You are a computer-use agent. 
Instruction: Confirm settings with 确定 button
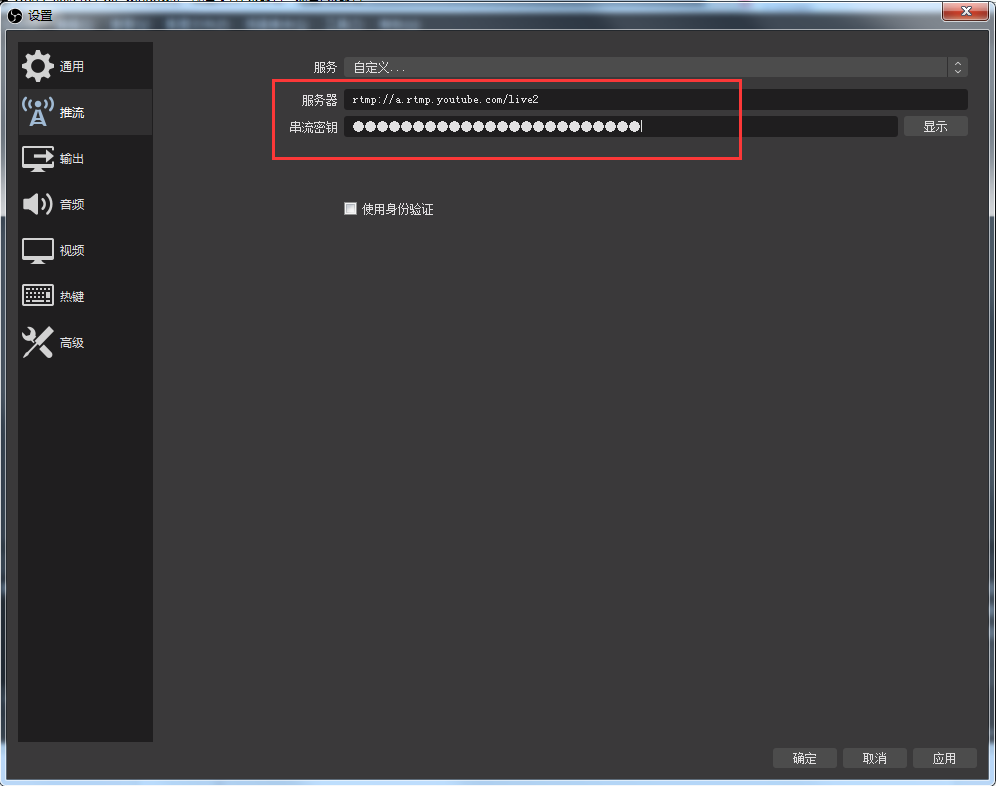(804, 758)
